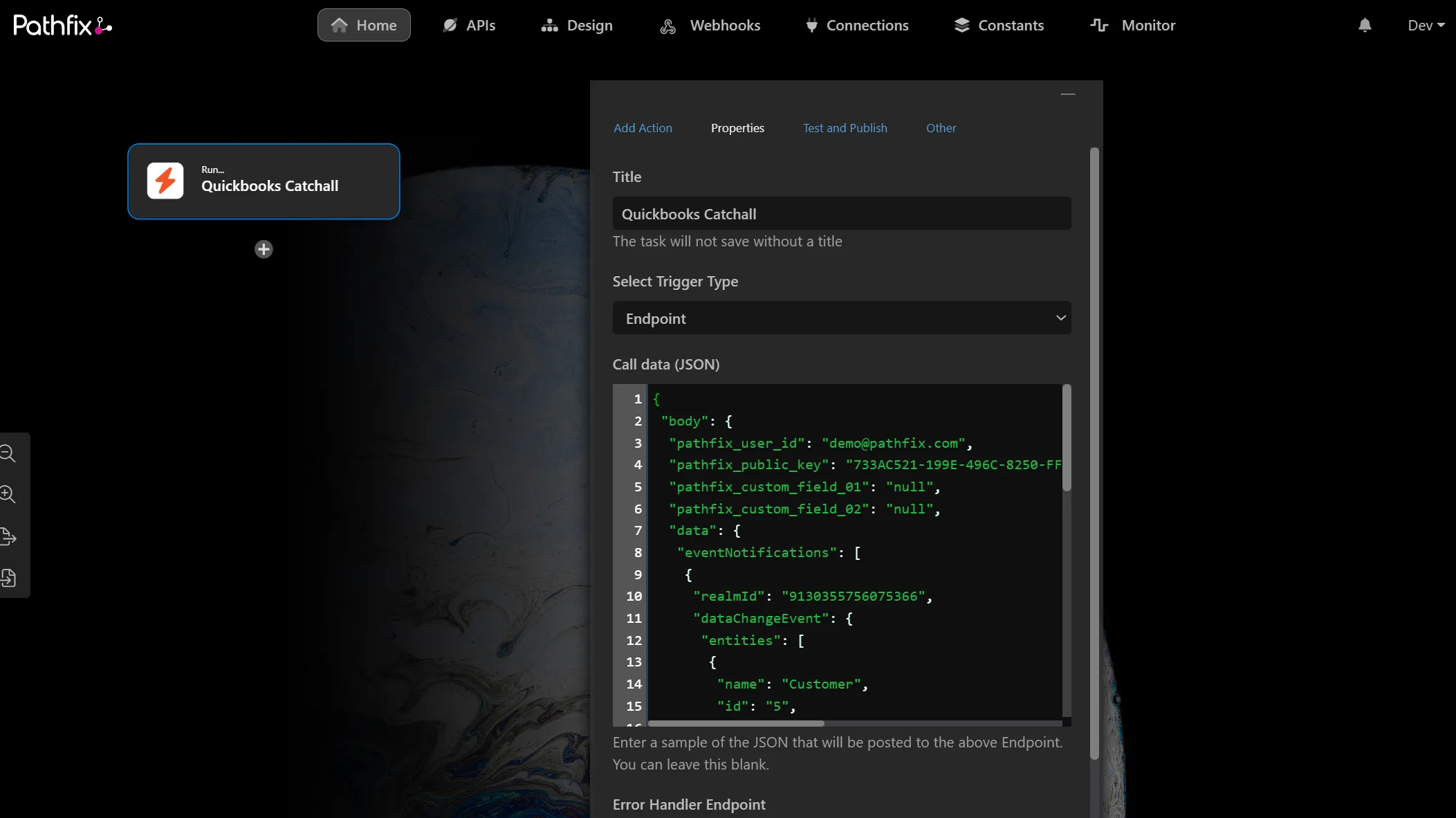Open the Home nav button
This screenshot has width=1456, height=818.
point(364,25)
